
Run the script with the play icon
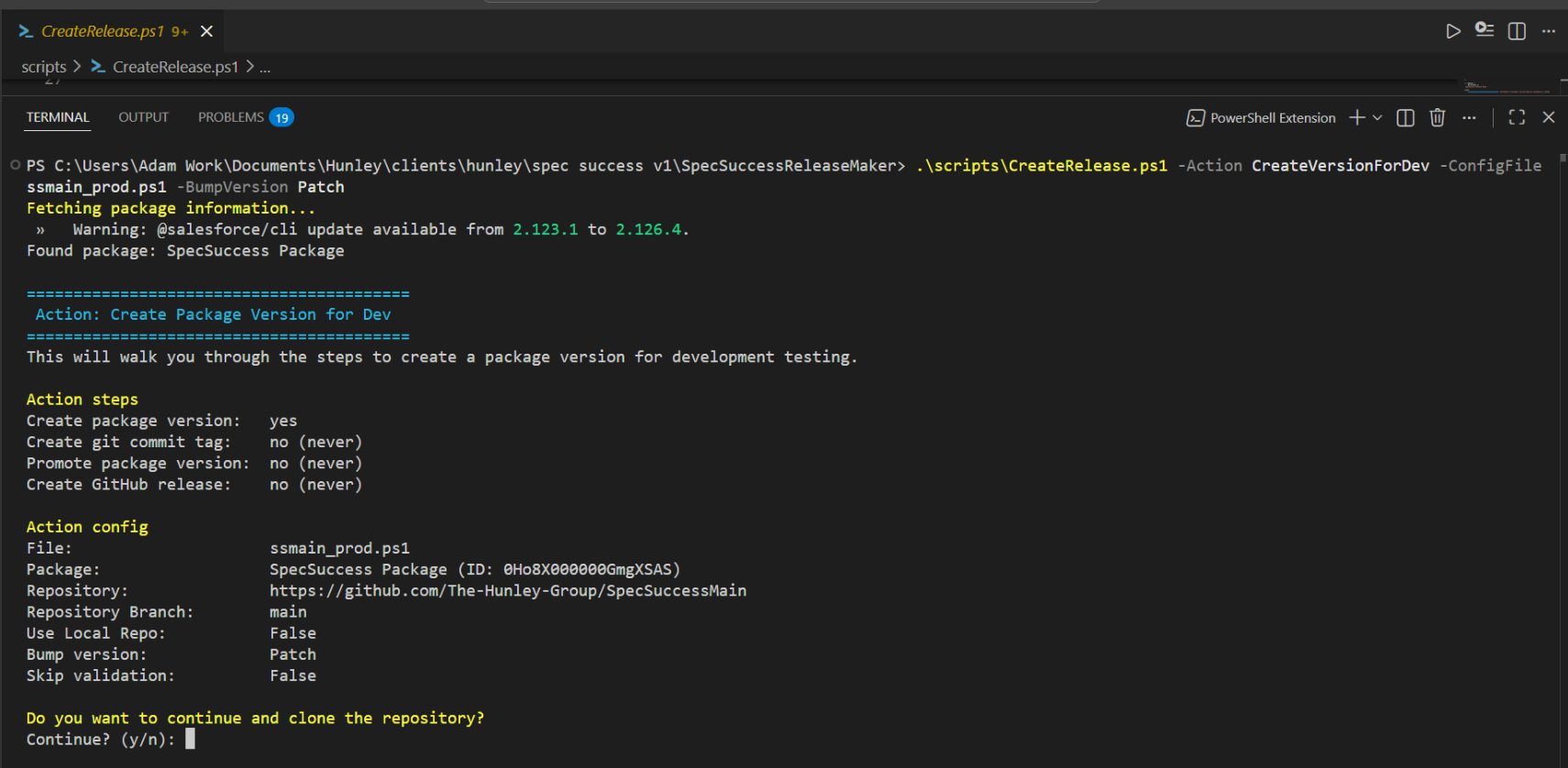pyautogui.click(x=1452, y=31)
